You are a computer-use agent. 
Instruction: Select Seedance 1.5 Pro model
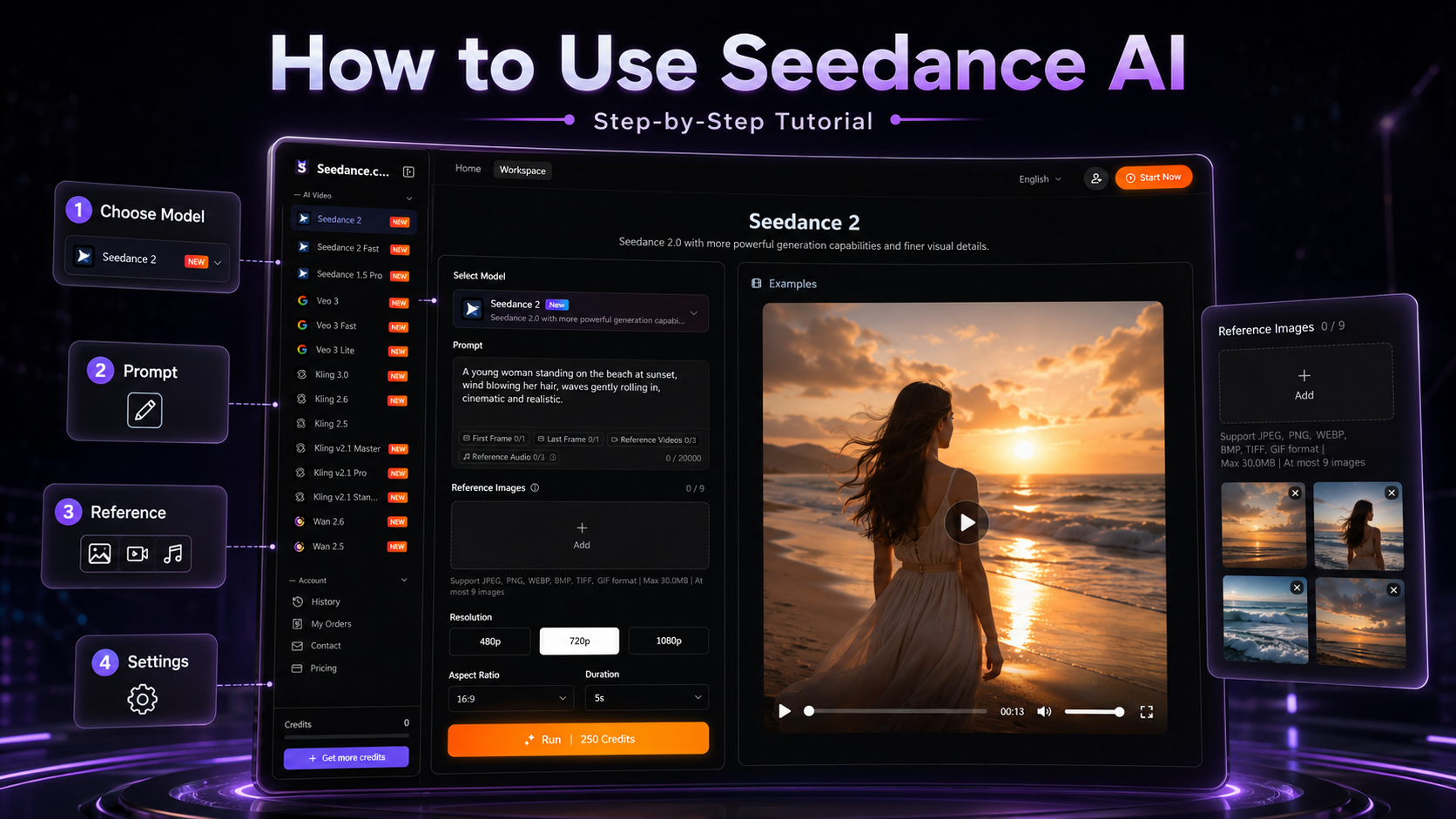pyautogui.click(x=354, y=275)
